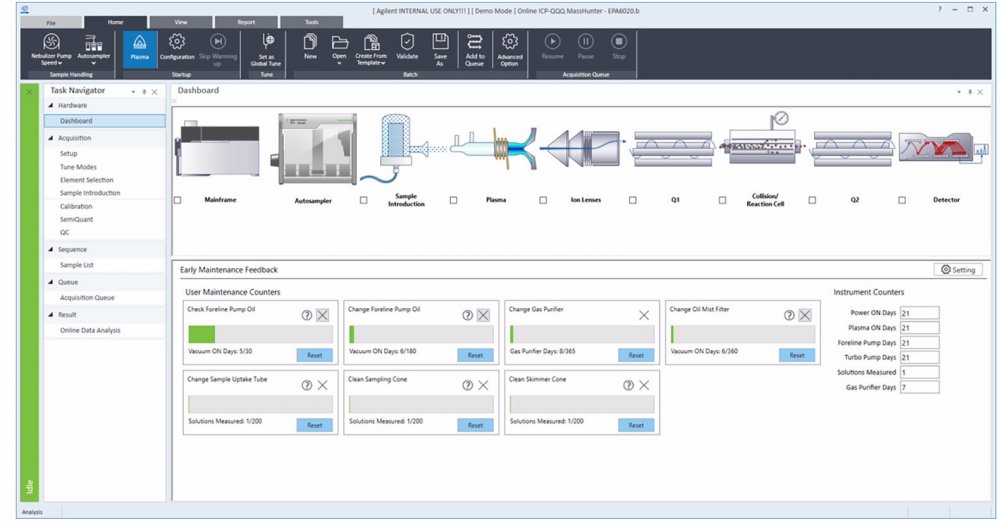Click Add to Queue
The image size is (1000, 527).
pyautogui.click(x=474, y=50)
